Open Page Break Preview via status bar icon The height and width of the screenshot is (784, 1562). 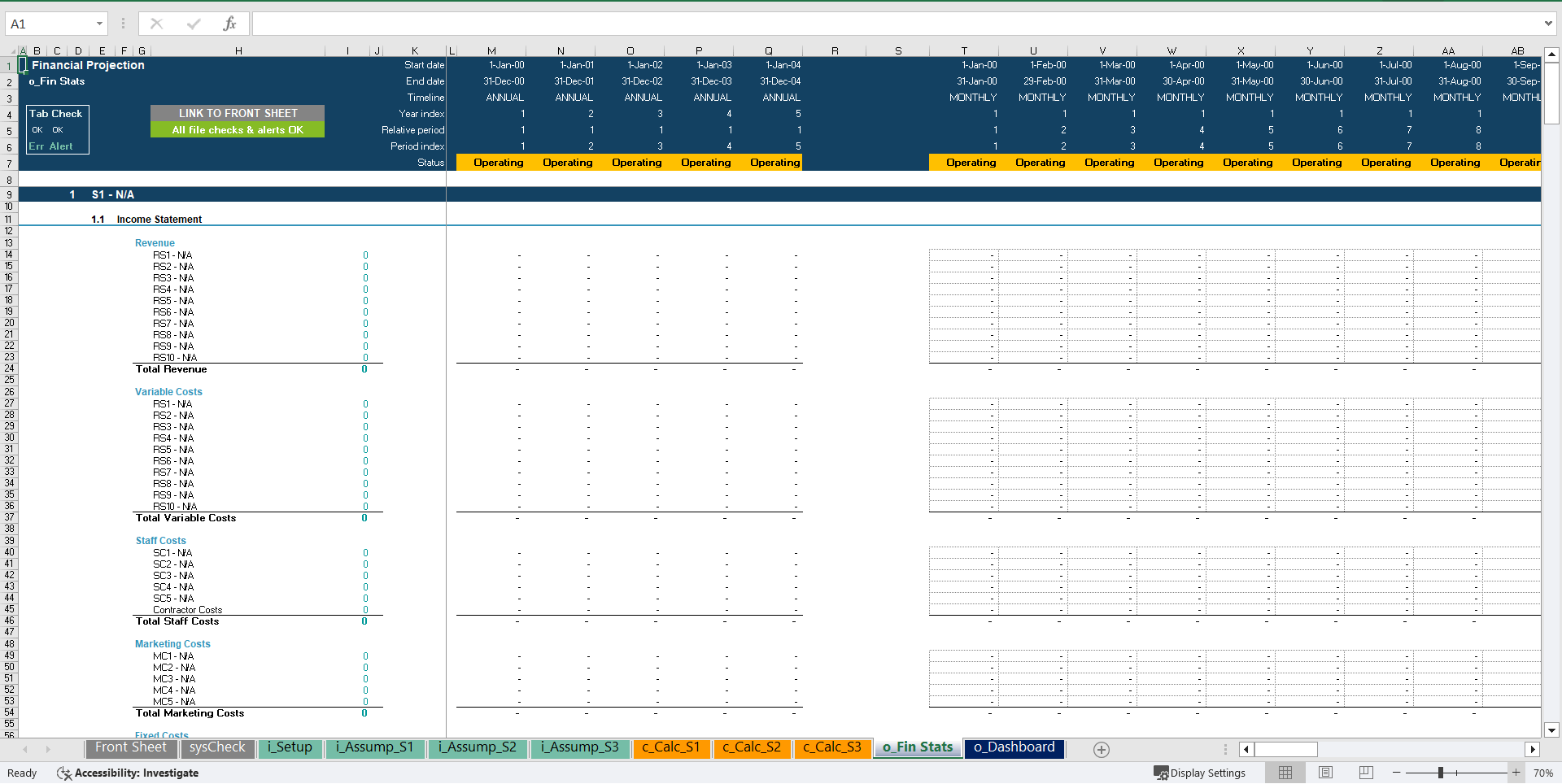(x=1365, y=772)
